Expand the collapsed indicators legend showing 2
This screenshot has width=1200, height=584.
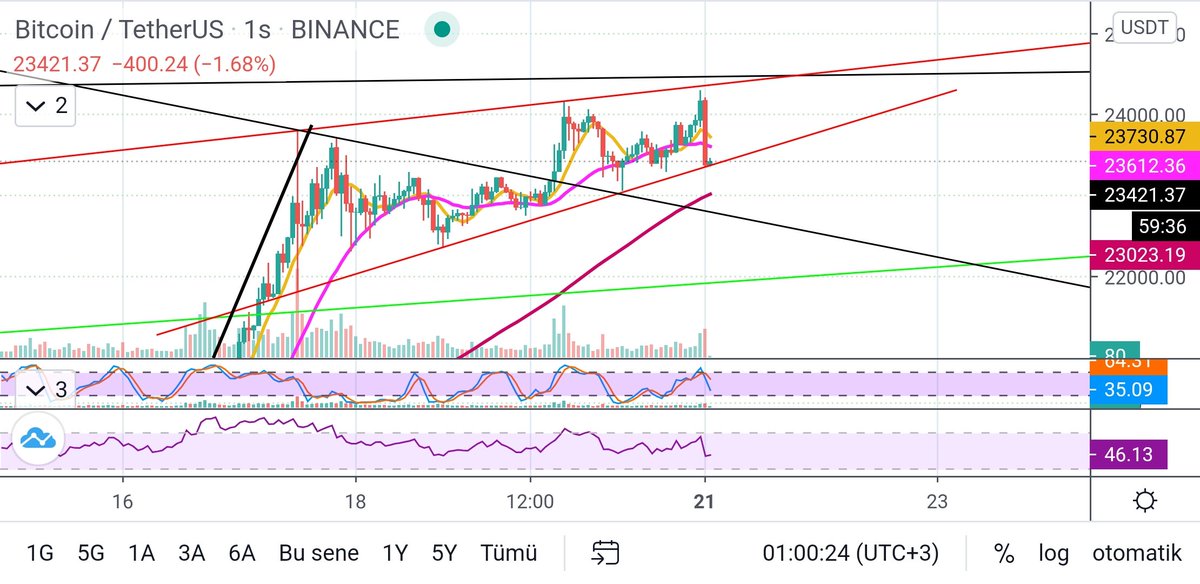(x=46, y=105)
